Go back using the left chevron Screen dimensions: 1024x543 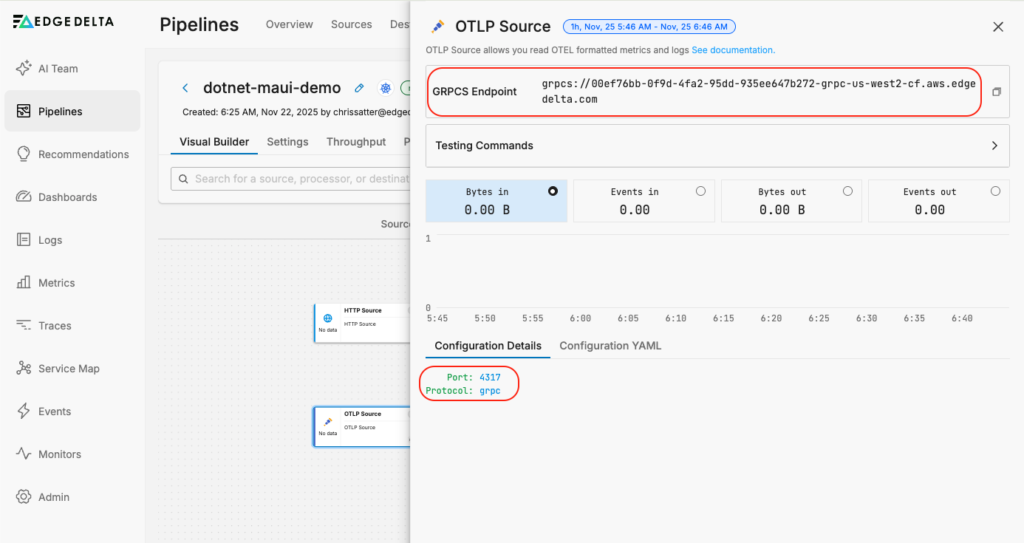186,89
